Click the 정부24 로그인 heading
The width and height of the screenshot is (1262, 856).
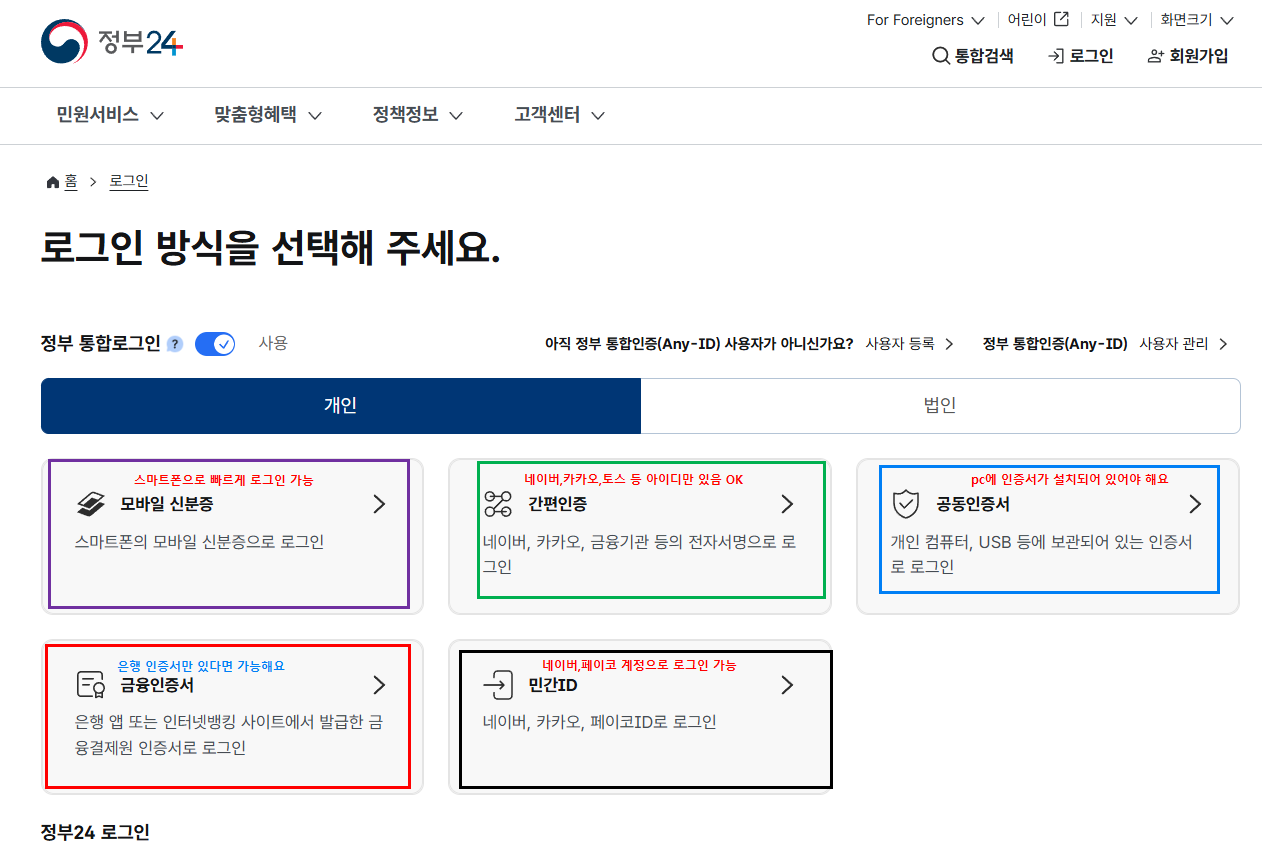[x=95, y=832]
